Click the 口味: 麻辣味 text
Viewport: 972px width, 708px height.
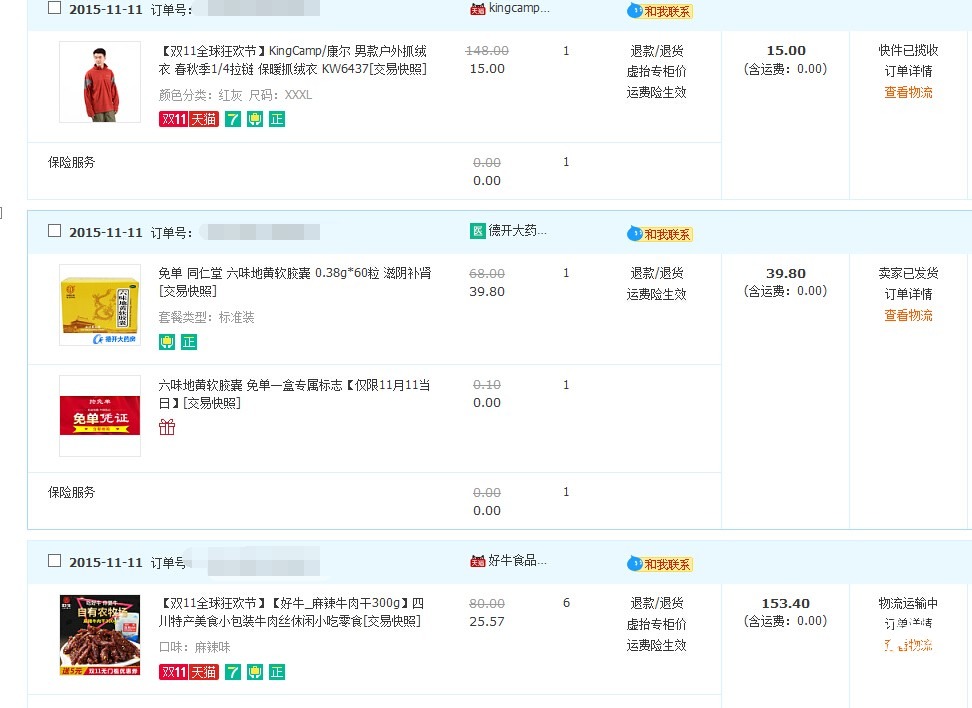(195, 647)
